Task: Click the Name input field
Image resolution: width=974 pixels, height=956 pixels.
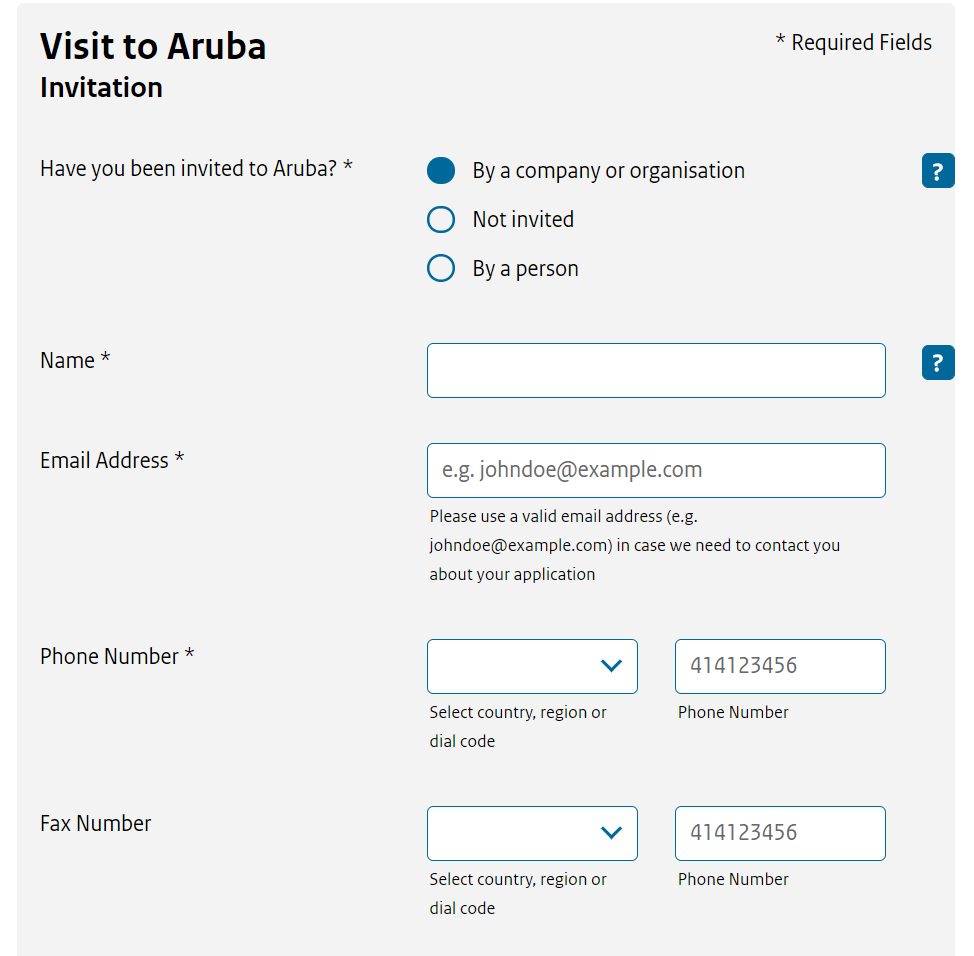Action: pyautogui.click(x=656, y=370)
